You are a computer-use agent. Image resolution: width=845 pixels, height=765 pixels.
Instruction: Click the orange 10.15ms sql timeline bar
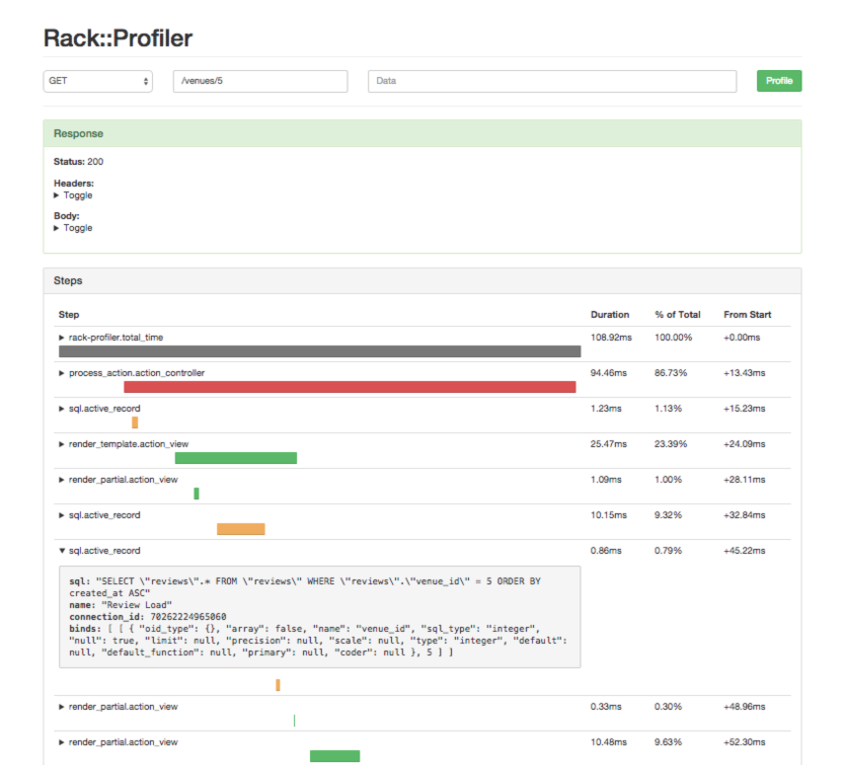pyautogui.click(x=241, y=529)
